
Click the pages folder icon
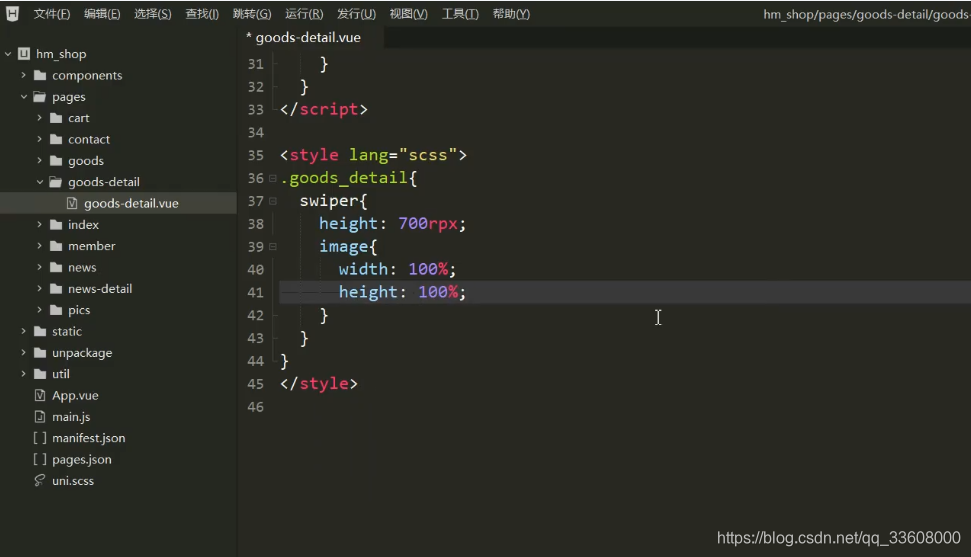click(x=40, y=97)
